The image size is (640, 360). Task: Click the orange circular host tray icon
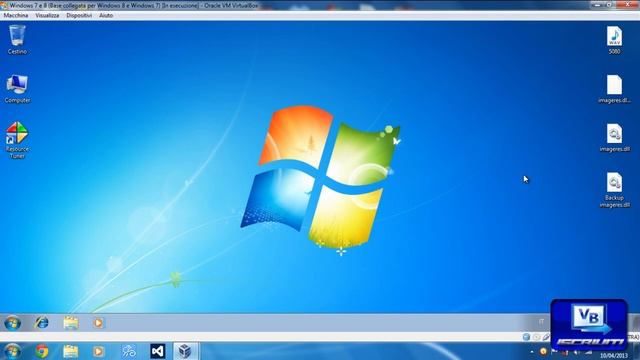tap(543, 351)
